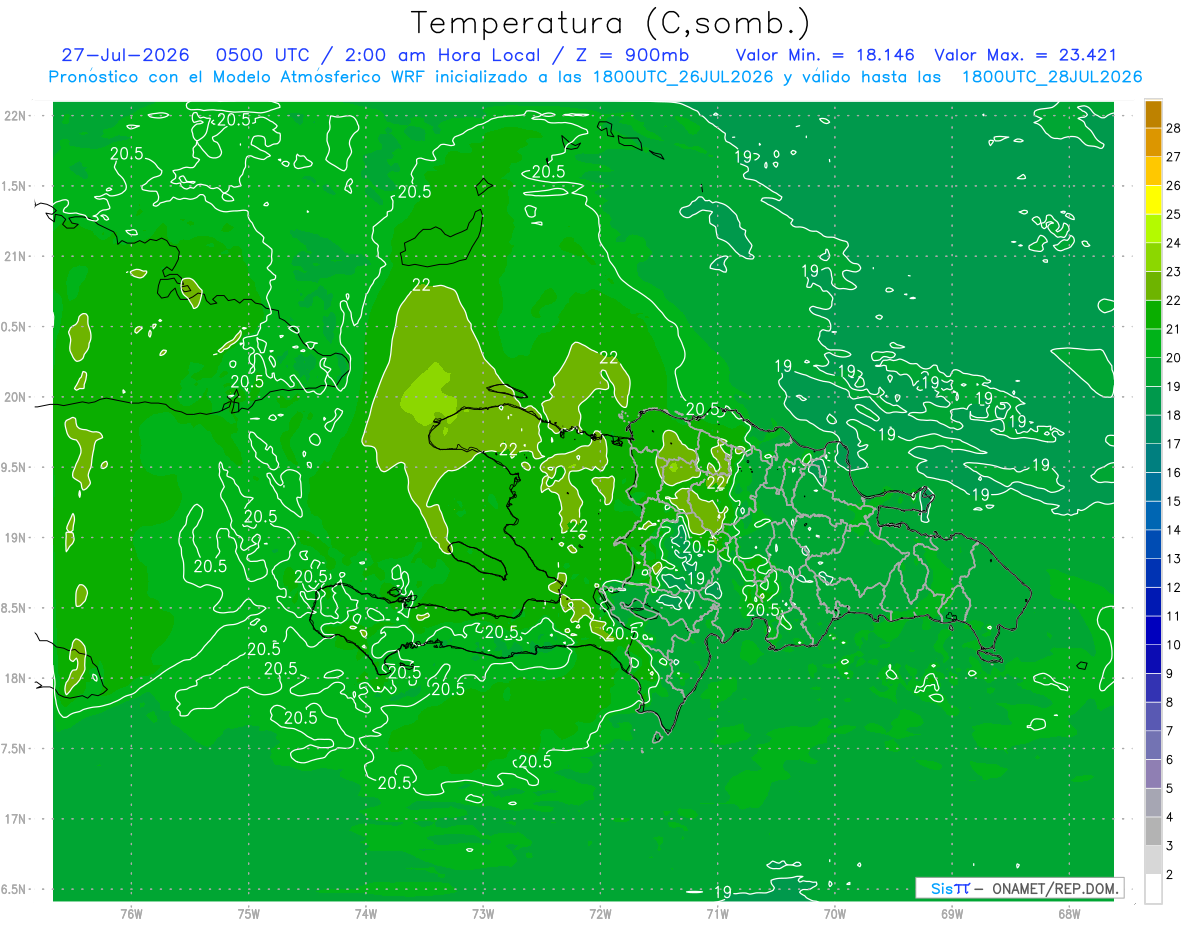1200x927 pixels.
Task: Click 'Valor Max. = 23.421' readout
Action: coord(1025,55)
